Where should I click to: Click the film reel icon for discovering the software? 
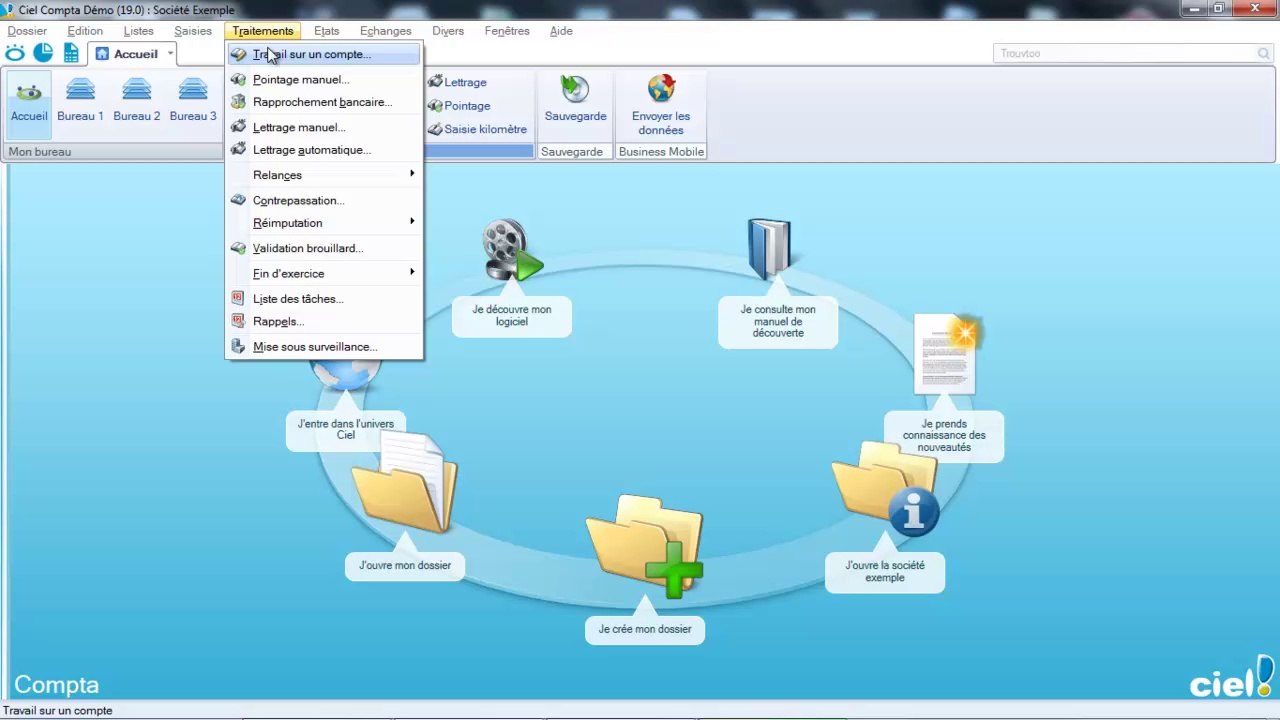[x=511, y=250]
